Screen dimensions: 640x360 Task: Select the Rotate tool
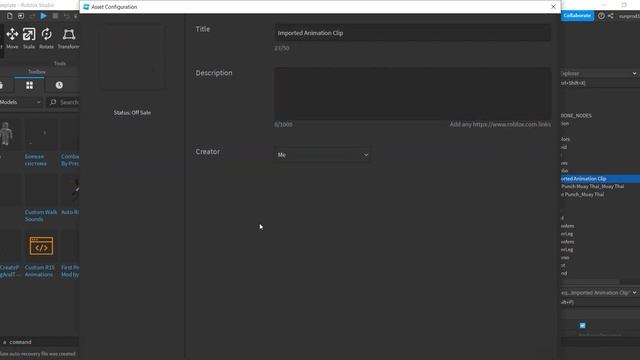pos(47,38)
